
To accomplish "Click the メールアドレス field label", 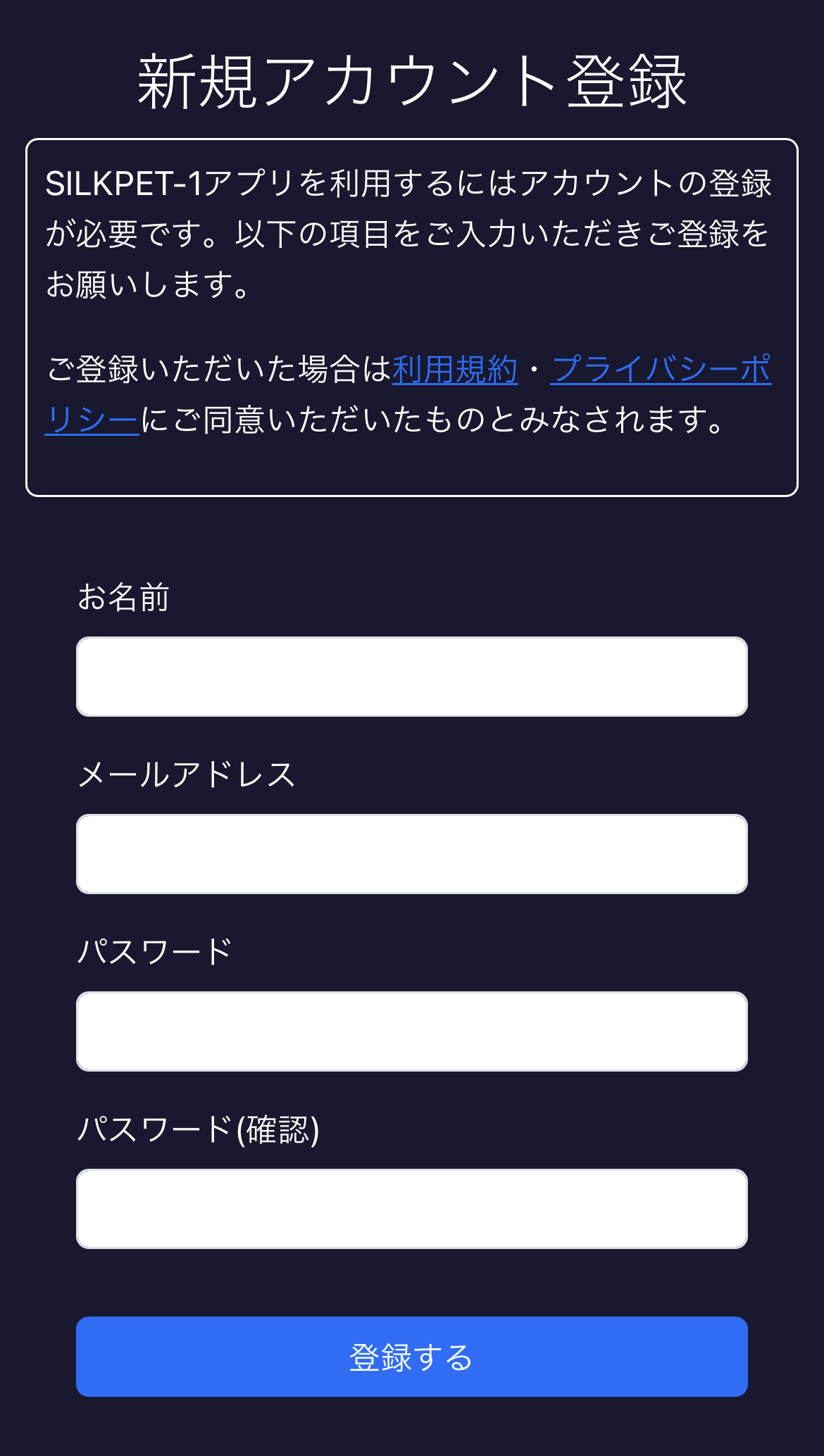I will click(186, 774).
